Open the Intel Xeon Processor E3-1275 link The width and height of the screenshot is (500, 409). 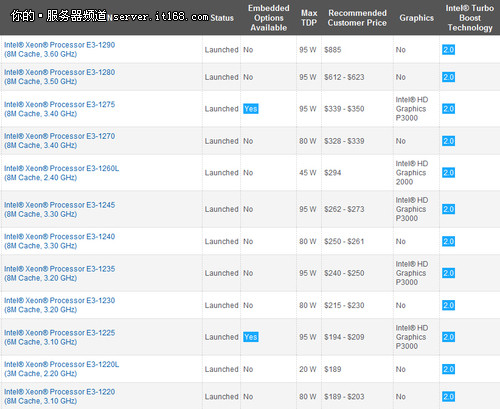click(59, 109)
